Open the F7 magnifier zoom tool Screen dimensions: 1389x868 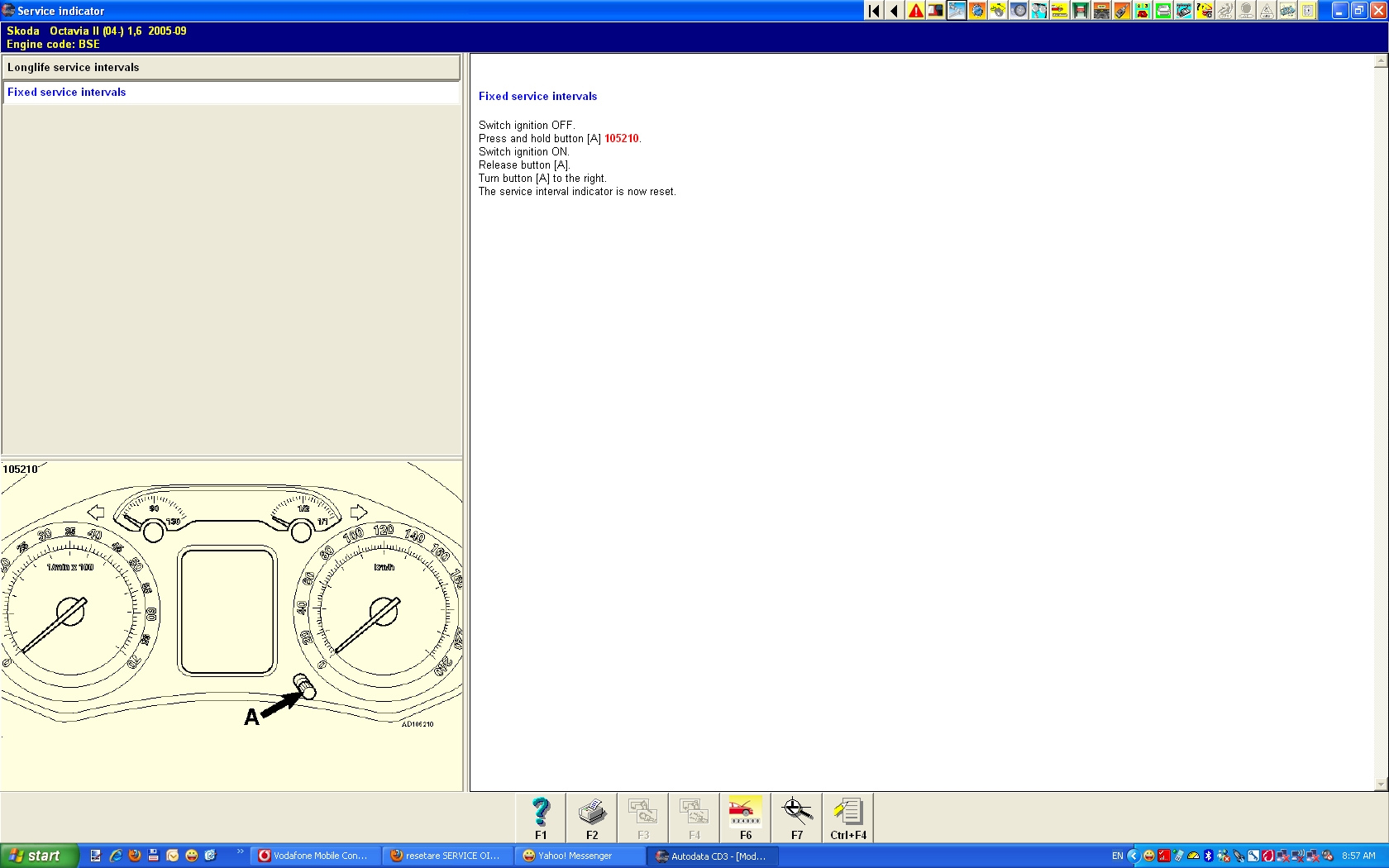point(796,818)
